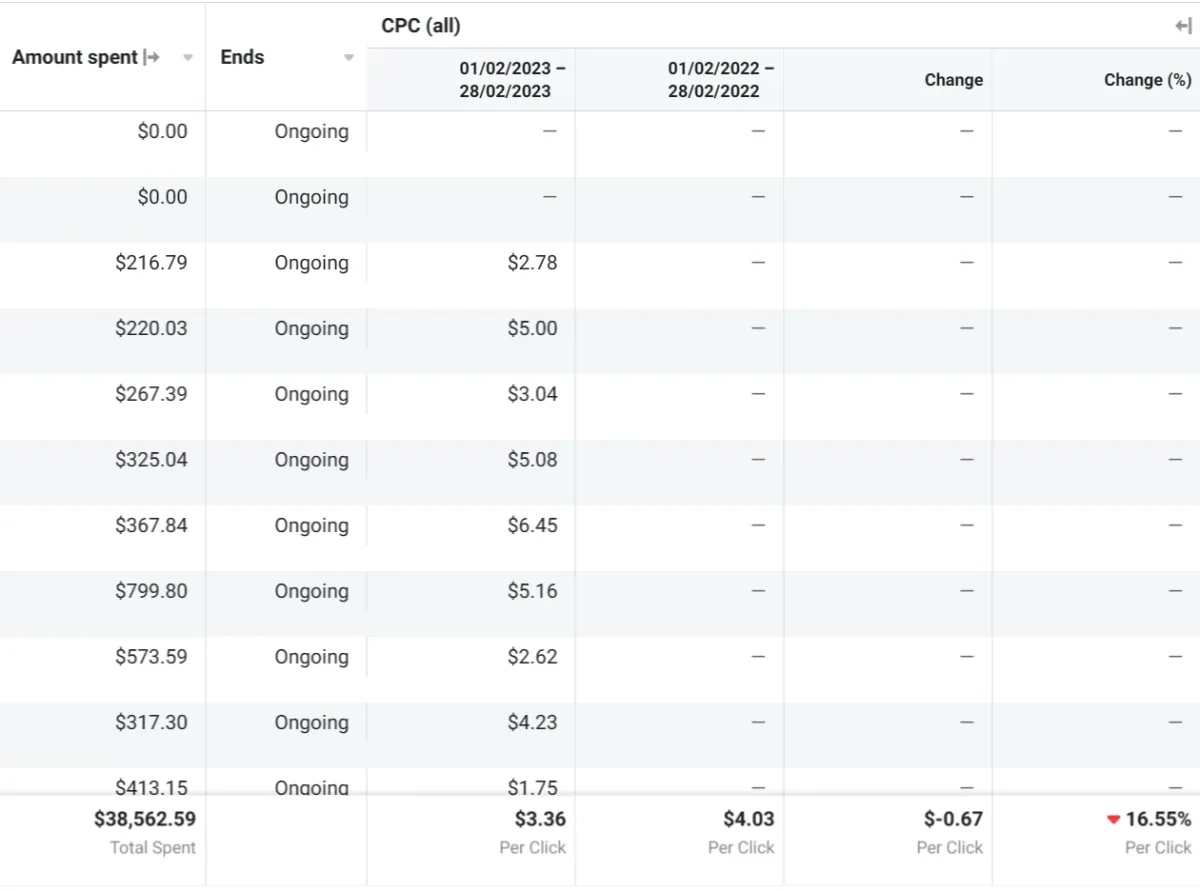This screenshot has width=1200, height=891.
Task: Select the $367.84 amount spent cell
Action: point(151,526)
